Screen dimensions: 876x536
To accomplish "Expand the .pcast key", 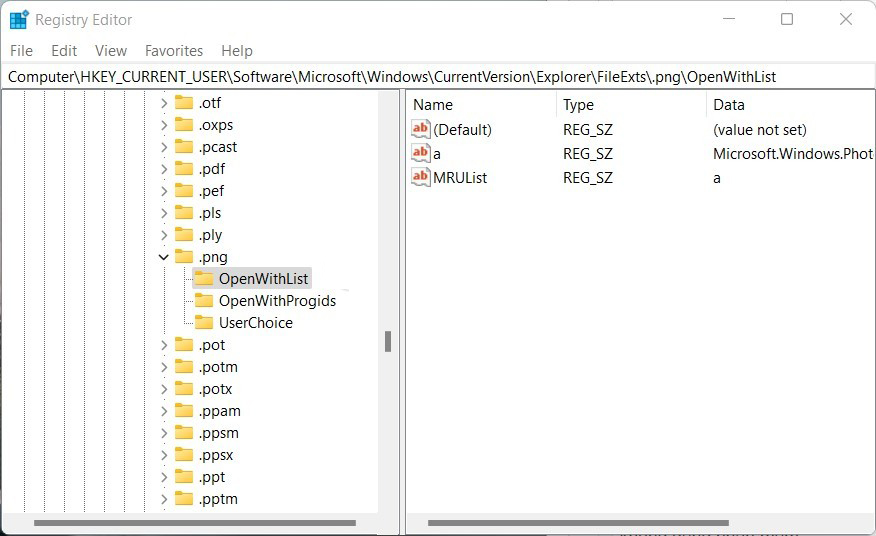I will [x=164, y=147].
